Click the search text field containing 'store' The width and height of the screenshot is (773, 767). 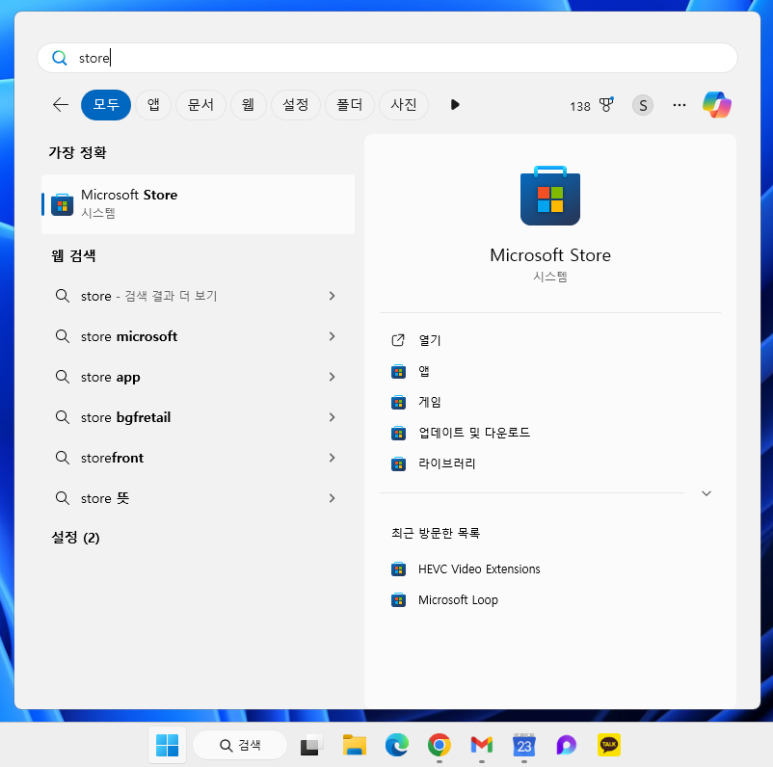[x=387, y=58]
